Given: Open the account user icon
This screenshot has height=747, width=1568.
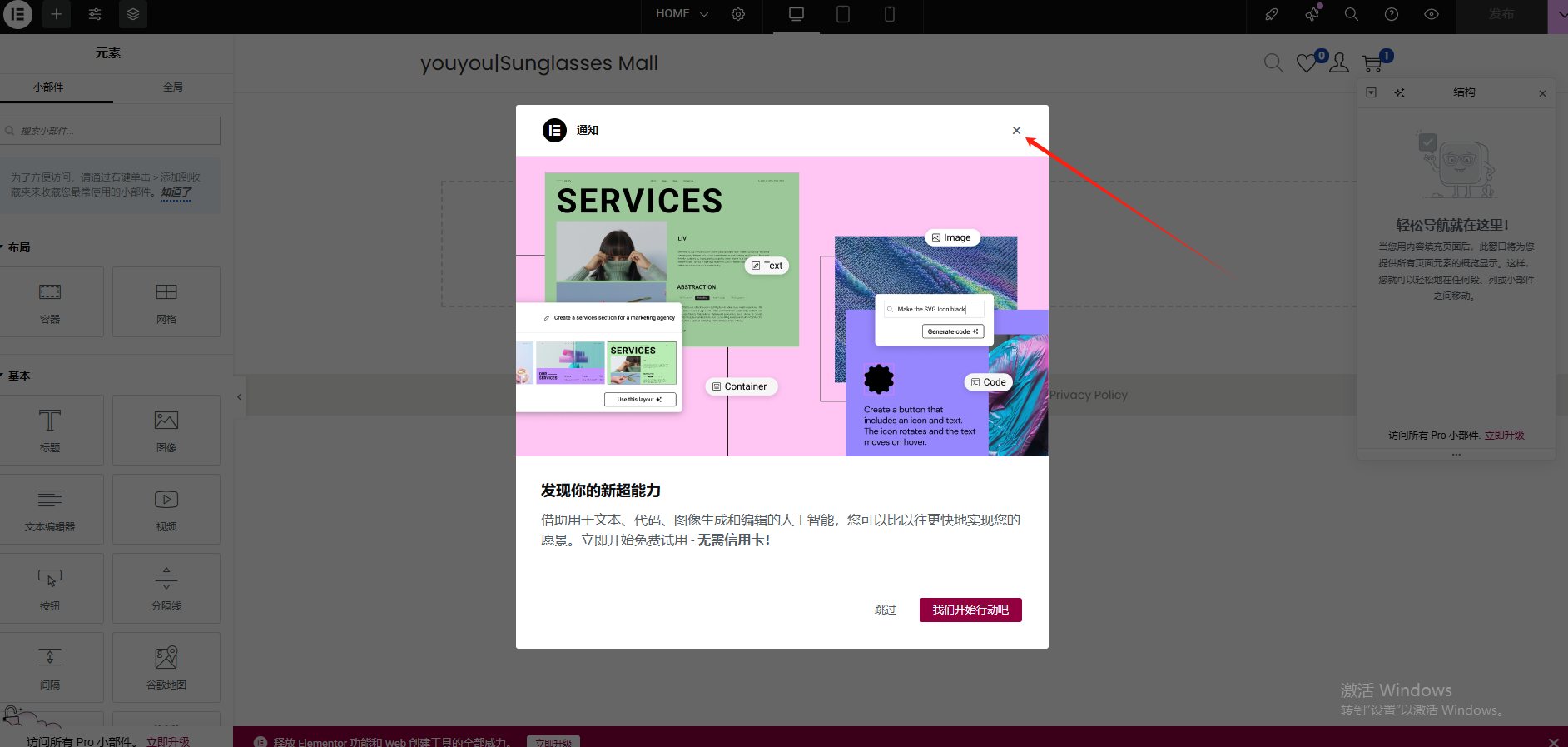Looking at the screenshot, I should [x=1339, y=63].
